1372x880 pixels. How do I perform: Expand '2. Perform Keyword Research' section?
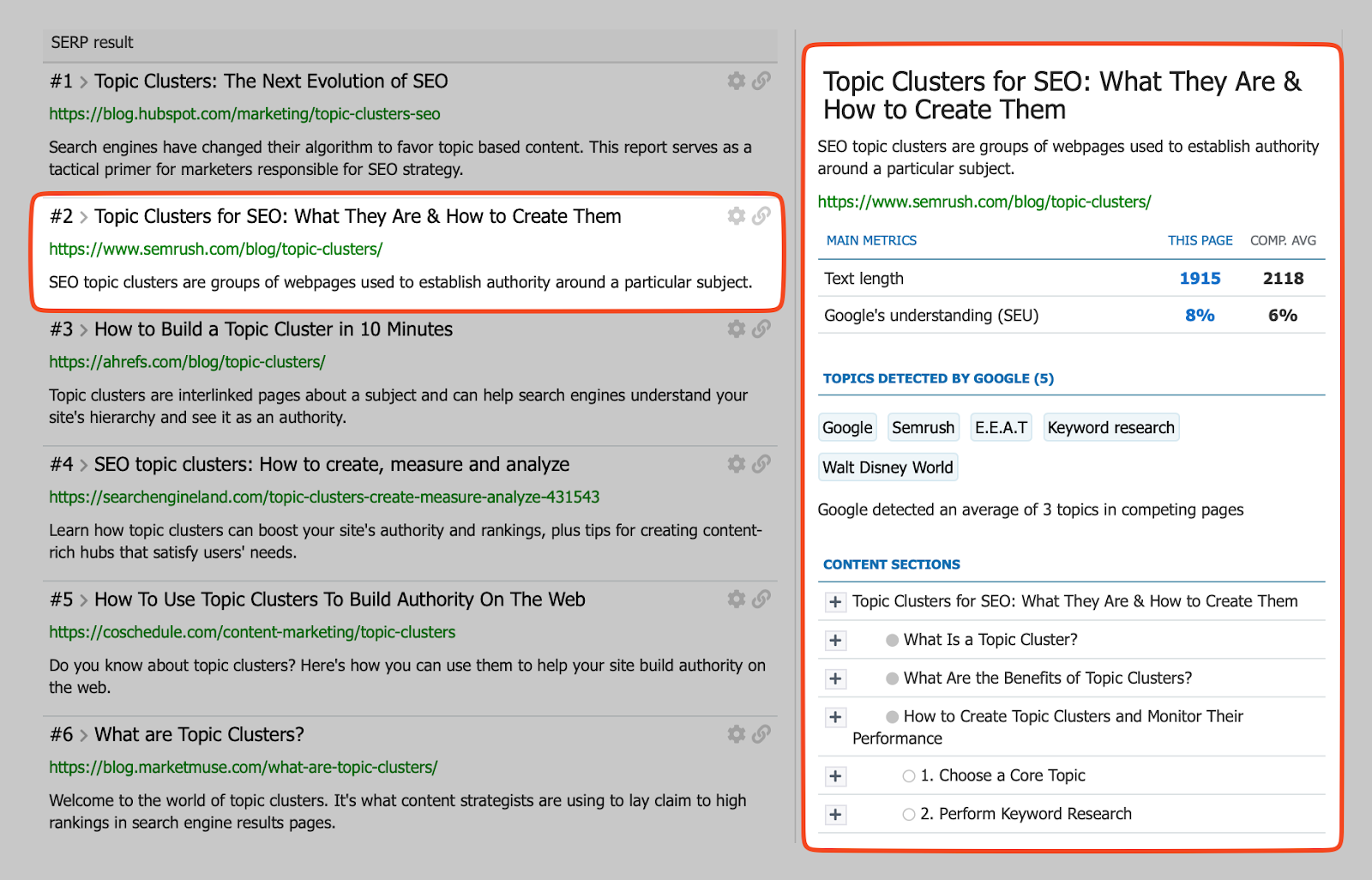(x=835, y=815)
